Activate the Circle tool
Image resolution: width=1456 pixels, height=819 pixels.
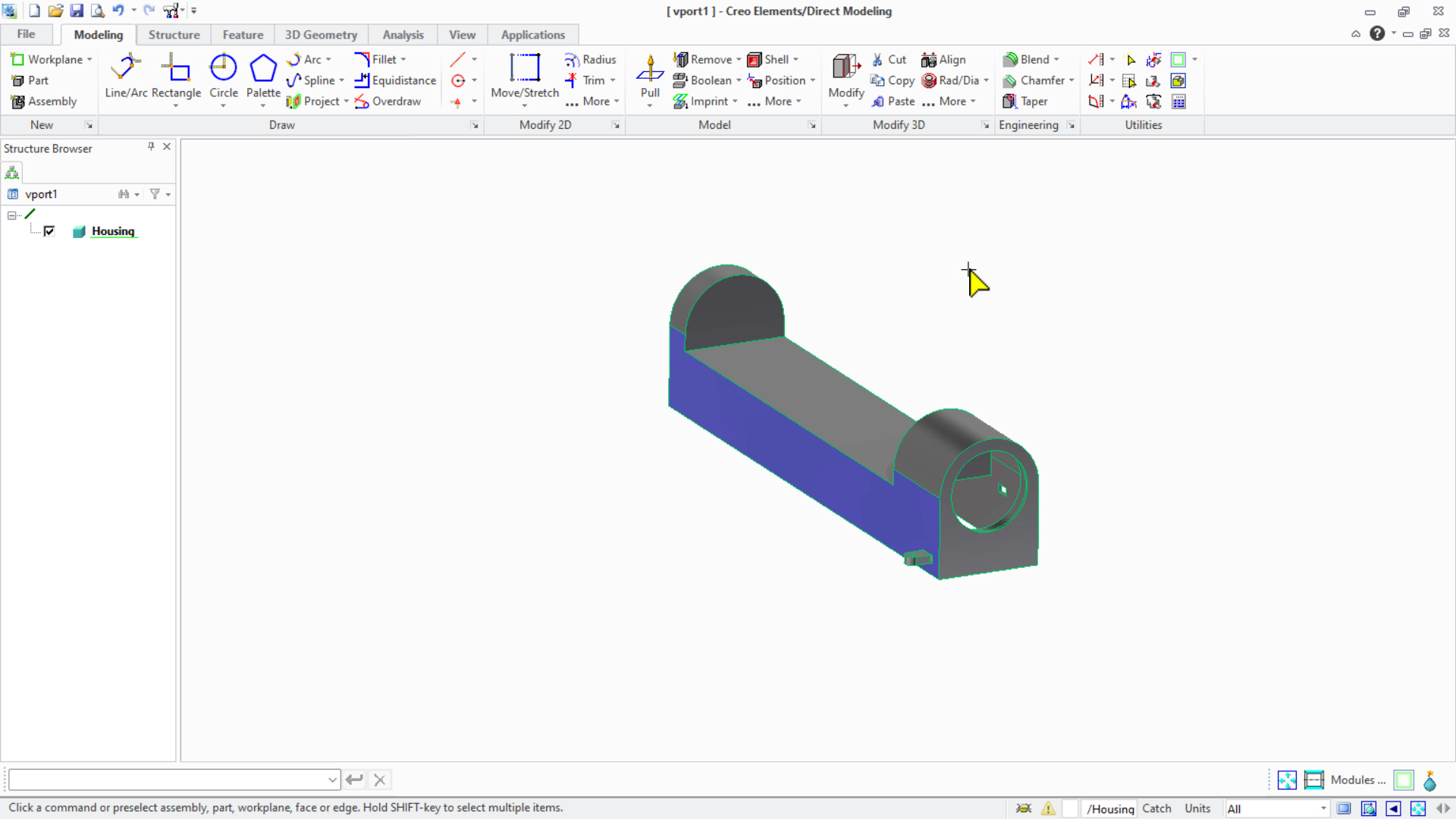coord(223,76)
